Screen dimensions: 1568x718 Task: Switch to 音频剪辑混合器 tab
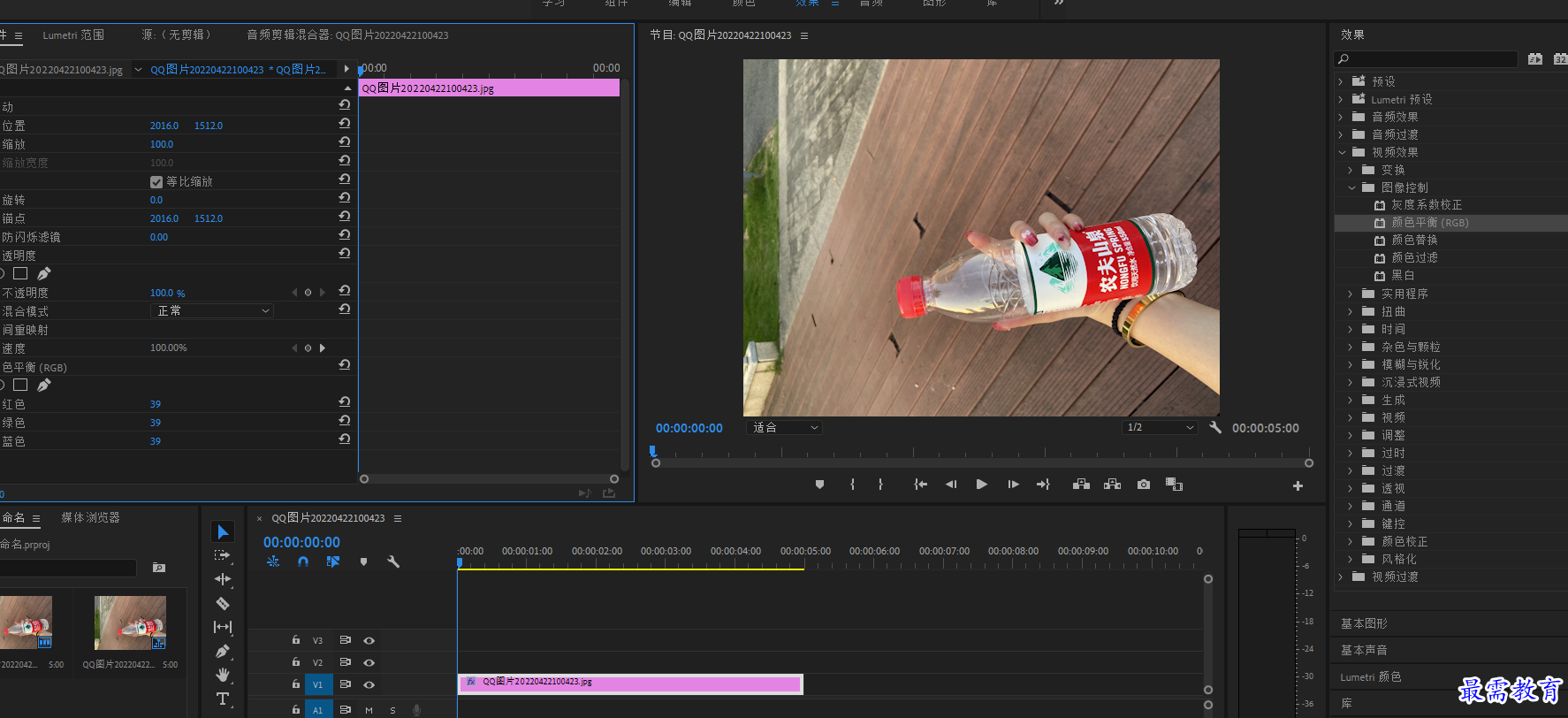point(347,35)
